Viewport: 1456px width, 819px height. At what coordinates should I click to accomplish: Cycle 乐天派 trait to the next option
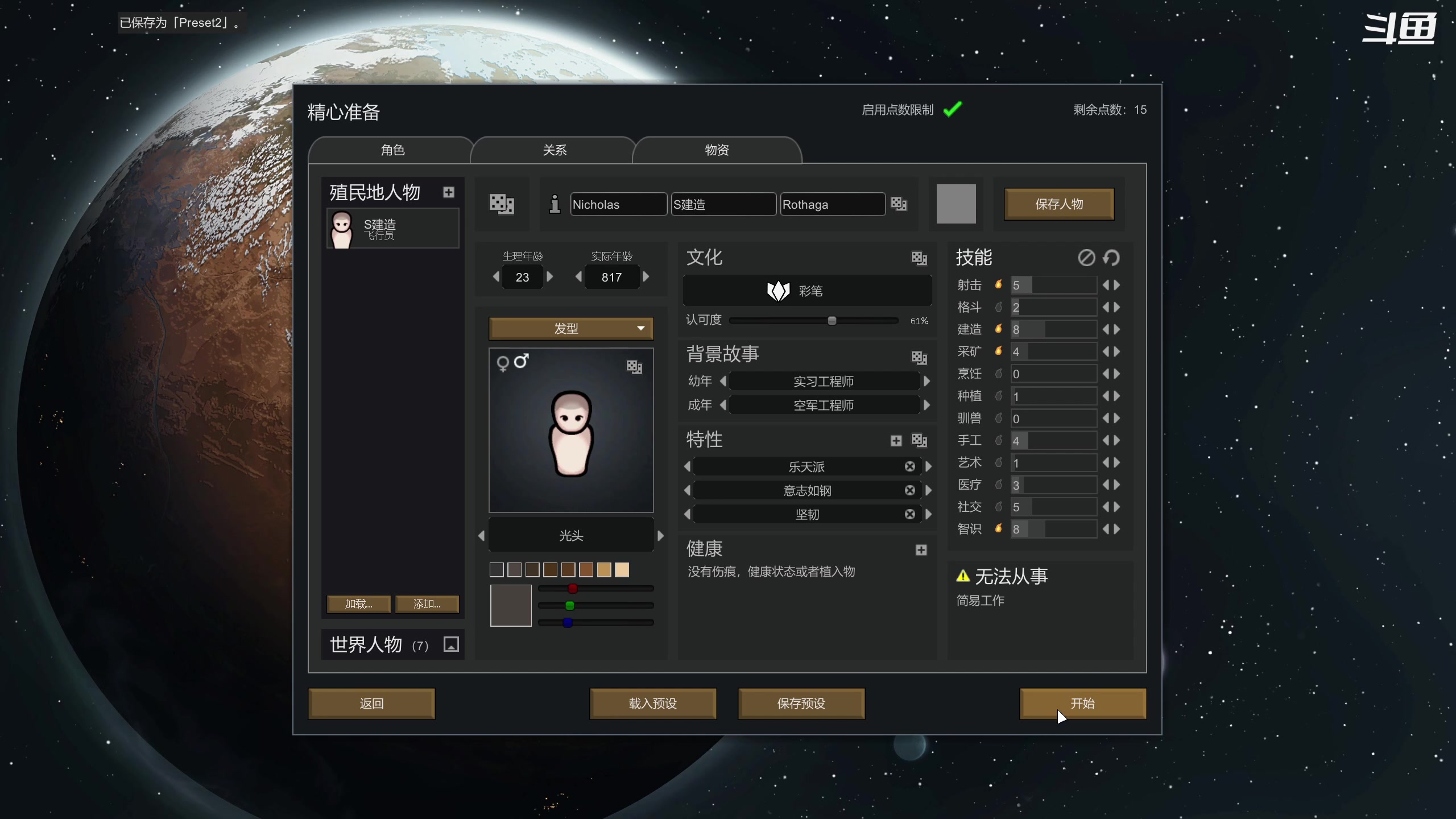(928, 466)
